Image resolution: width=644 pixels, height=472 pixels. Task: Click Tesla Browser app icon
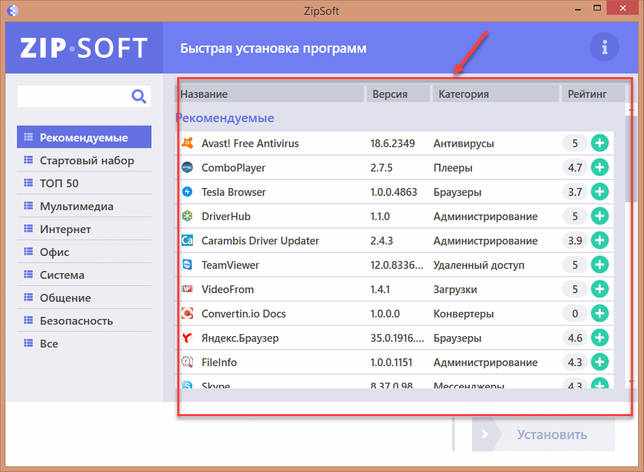click(187, 191)
